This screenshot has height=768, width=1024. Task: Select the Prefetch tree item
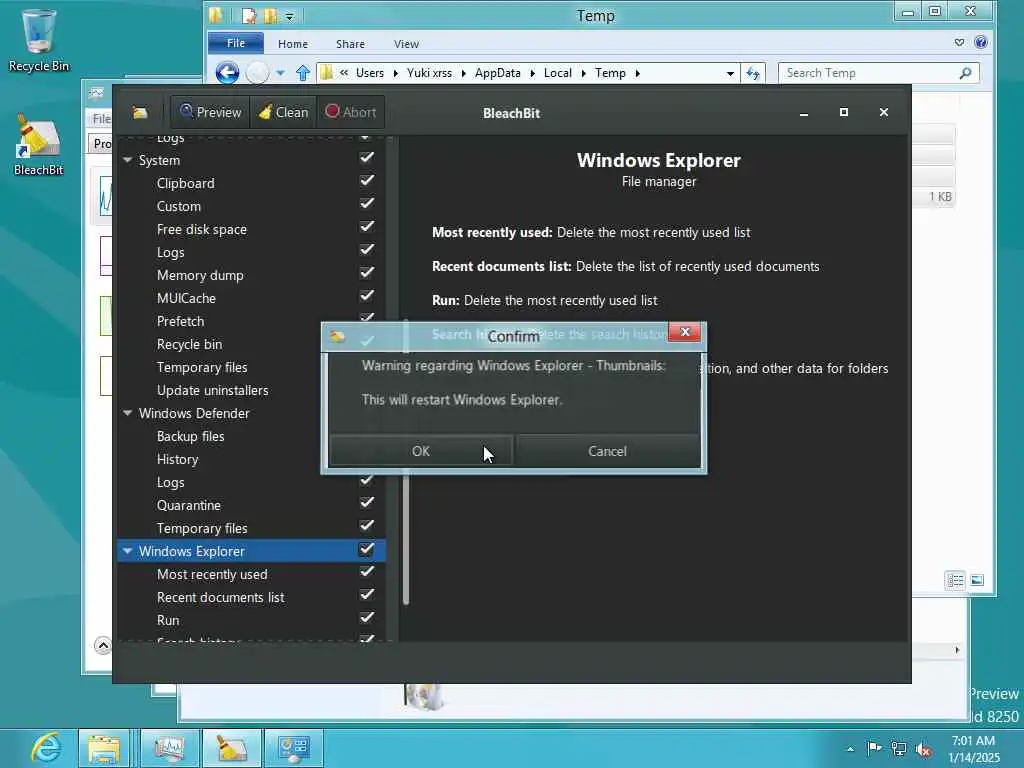tap(180, 321)
